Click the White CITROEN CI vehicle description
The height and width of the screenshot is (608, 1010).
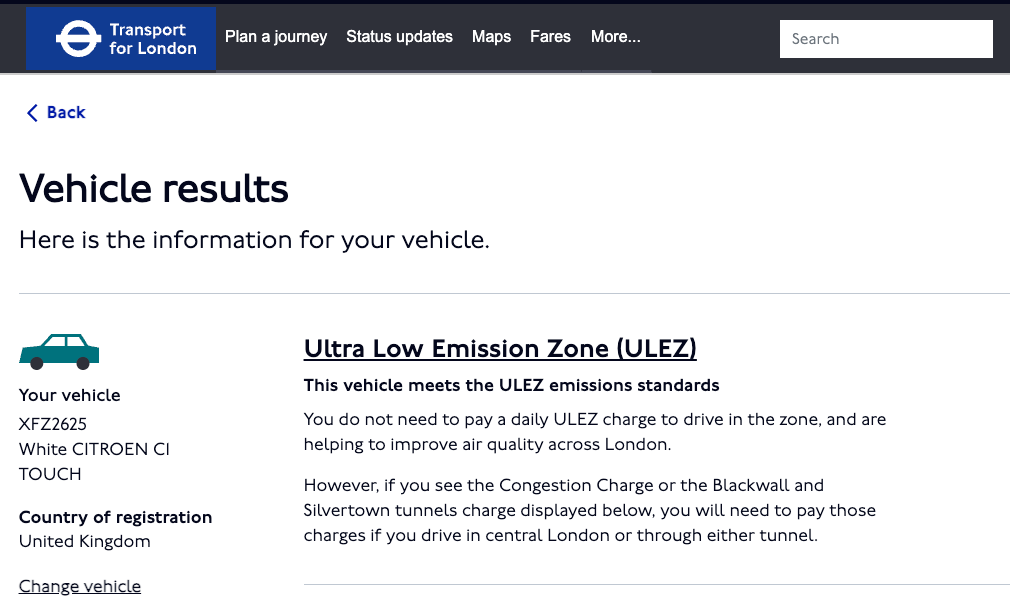94,449
